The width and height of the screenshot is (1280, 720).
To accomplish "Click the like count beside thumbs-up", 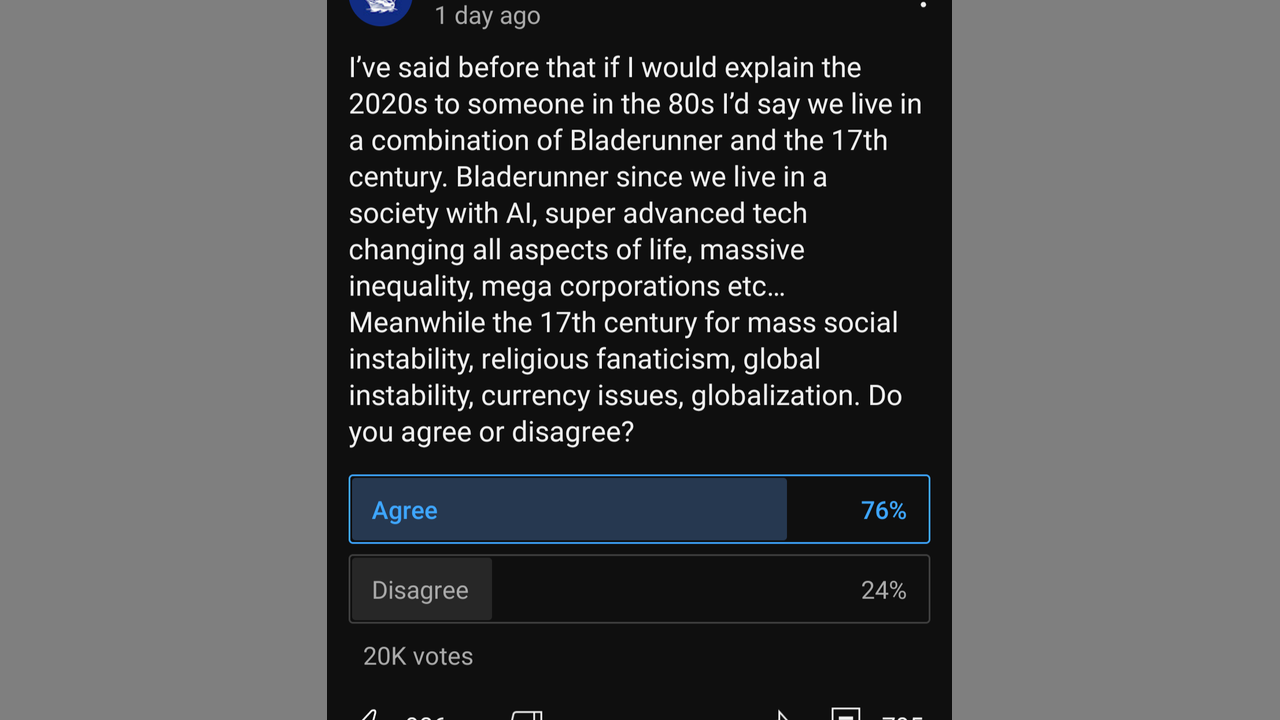I will pyautogui.click(x=425, y=717).
